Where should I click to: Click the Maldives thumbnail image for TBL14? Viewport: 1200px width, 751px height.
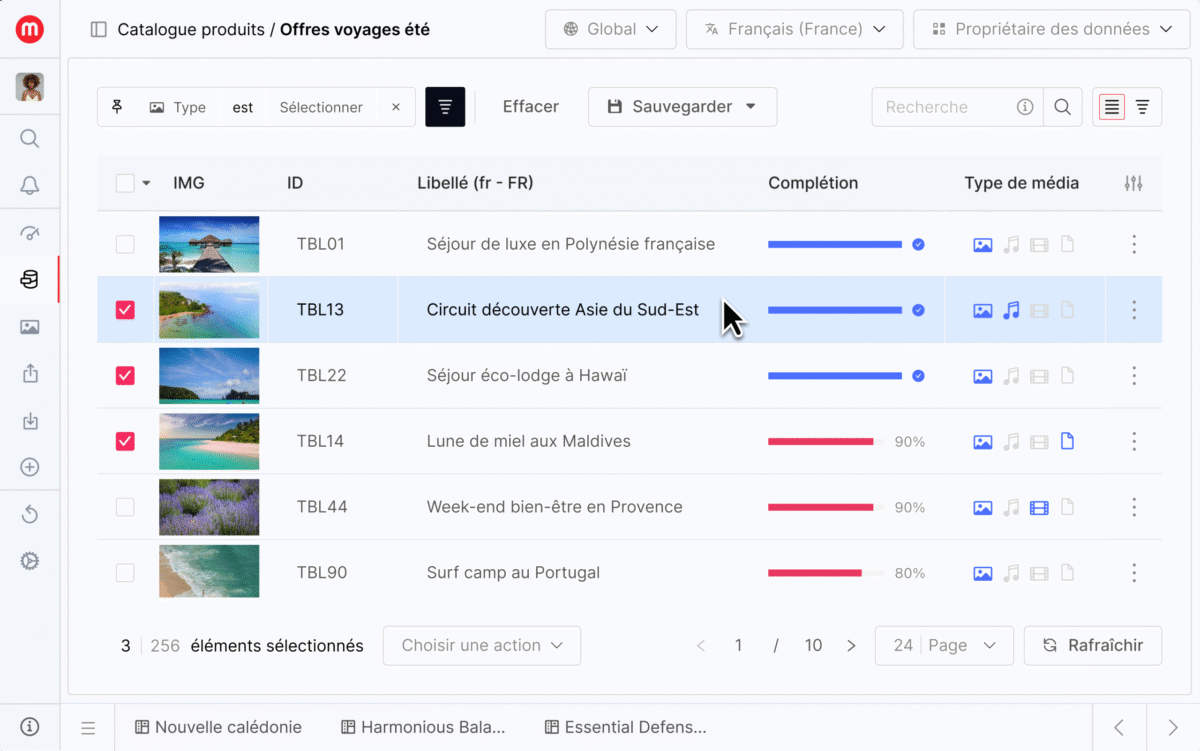(209, 441)
